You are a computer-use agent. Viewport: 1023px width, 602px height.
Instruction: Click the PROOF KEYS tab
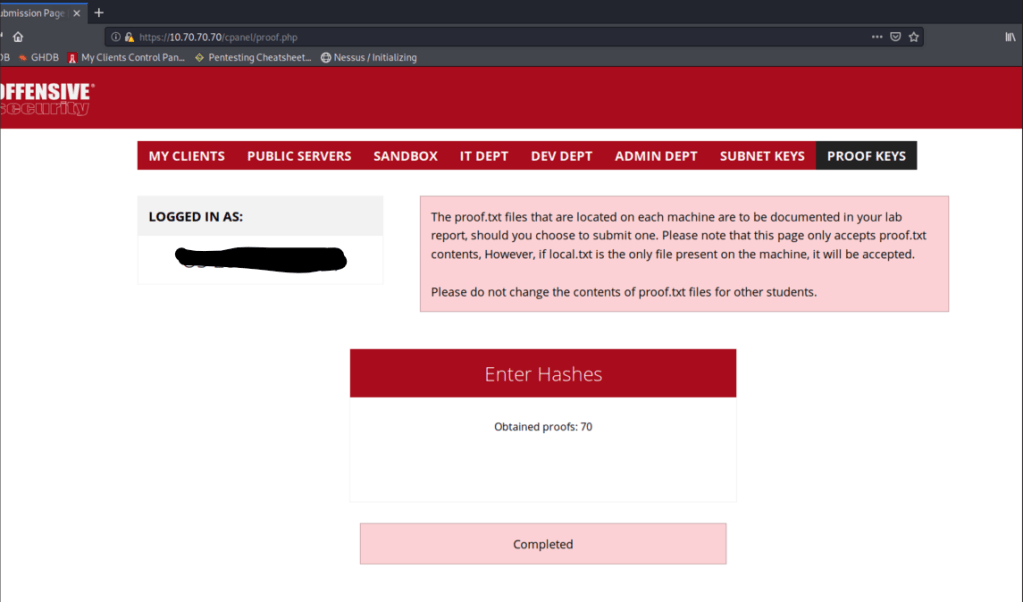click(866, 156)
